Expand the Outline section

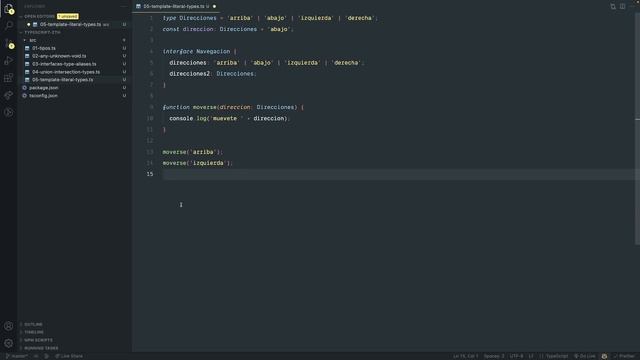(x=32, y=324)
